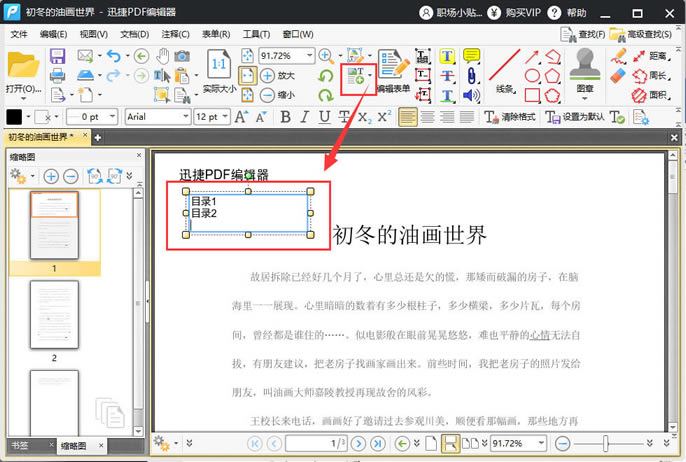686x462 pixels.
Task: Click the save floppy disk icon
Action: [58, 56]
